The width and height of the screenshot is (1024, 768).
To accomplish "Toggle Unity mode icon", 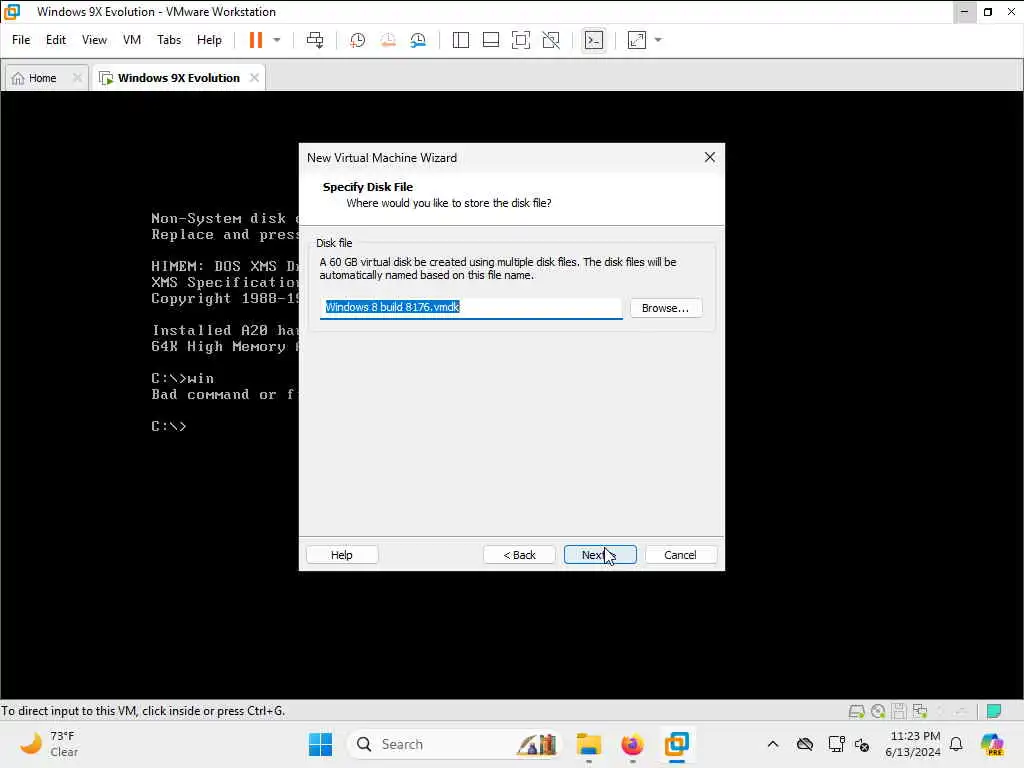I will 551,40.
